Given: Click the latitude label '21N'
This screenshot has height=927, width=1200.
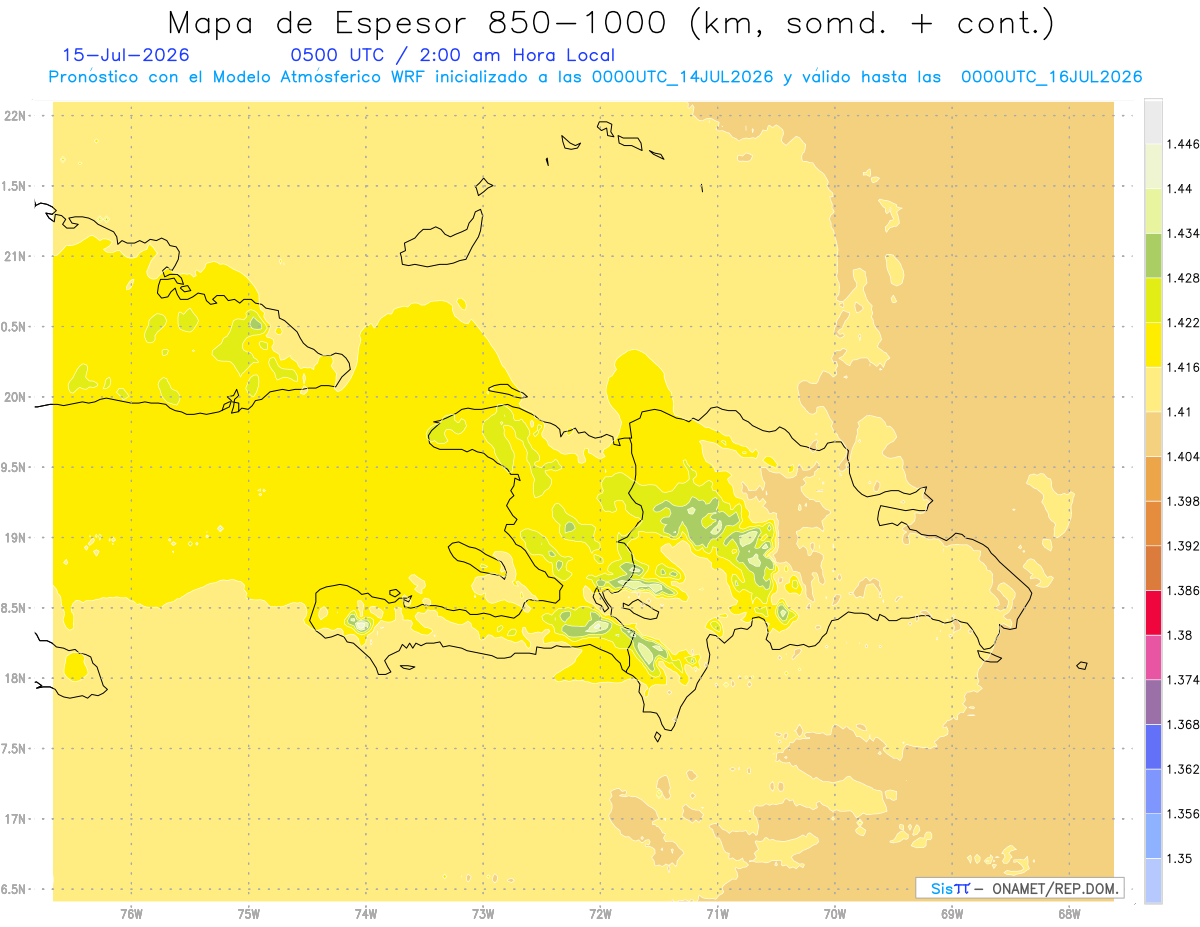Looking at the screenshot, I should pyautogui.click(x=17, y=256).
